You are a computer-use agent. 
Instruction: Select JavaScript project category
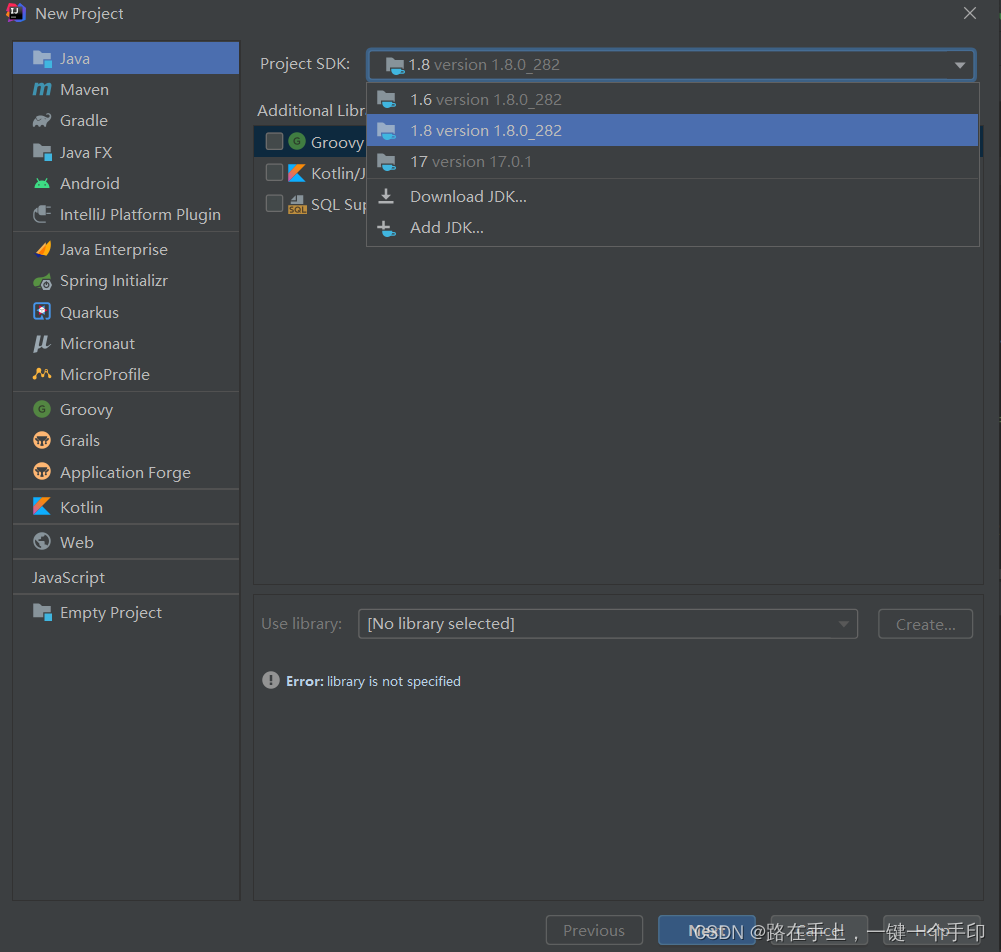126,577
